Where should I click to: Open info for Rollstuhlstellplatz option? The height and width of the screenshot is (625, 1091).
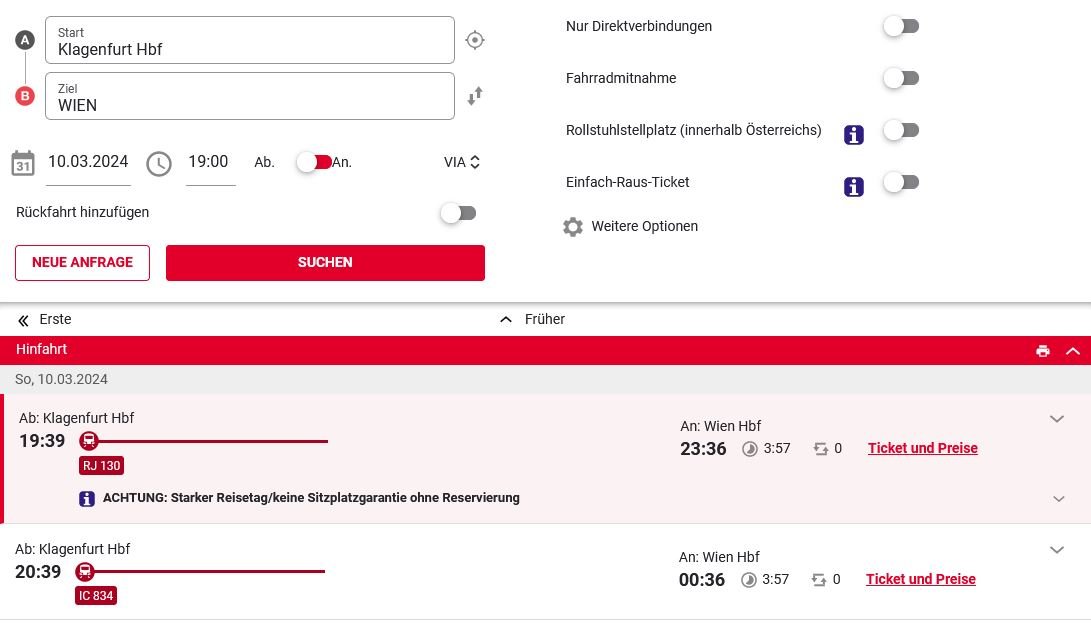tap(854, 134)
